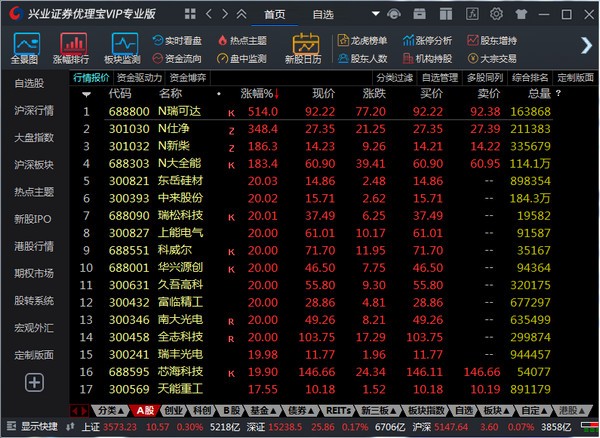Select the 资金博弈 tab
The height and width of the screenshot is (438, 600).
pyautogui.click(x=188, y=78)
